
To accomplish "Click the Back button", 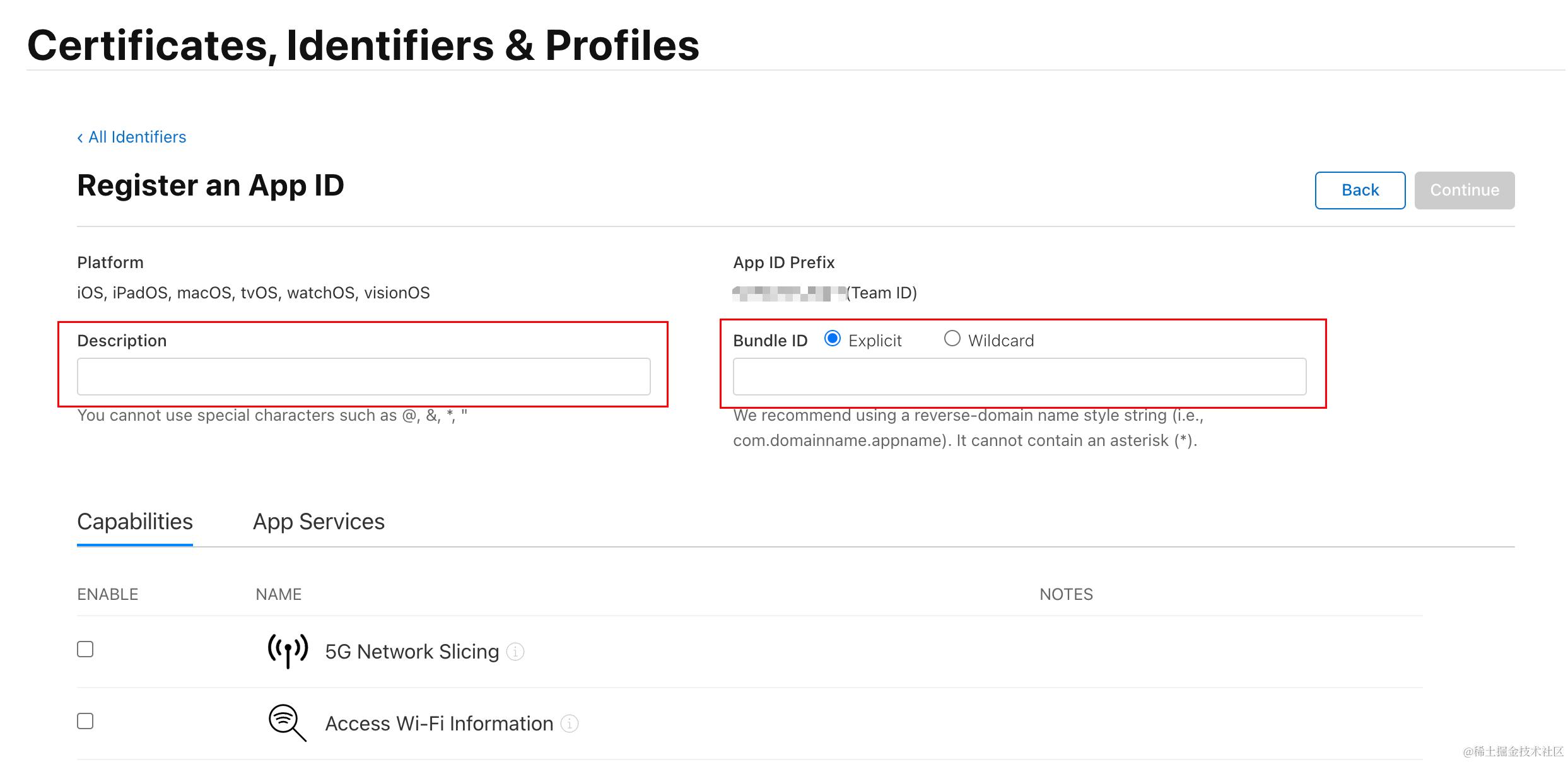I will (1360, 190).
